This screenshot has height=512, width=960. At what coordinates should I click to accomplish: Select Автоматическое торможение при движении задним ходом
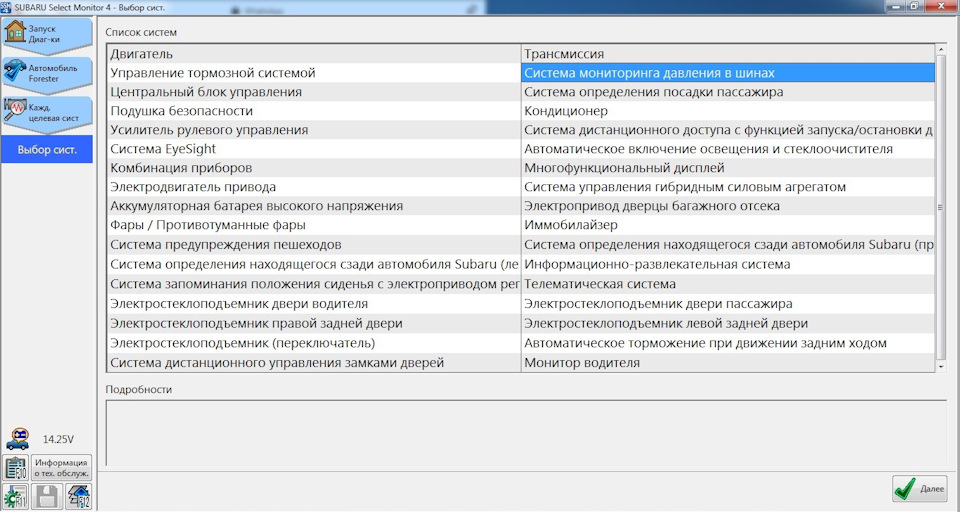728,343
